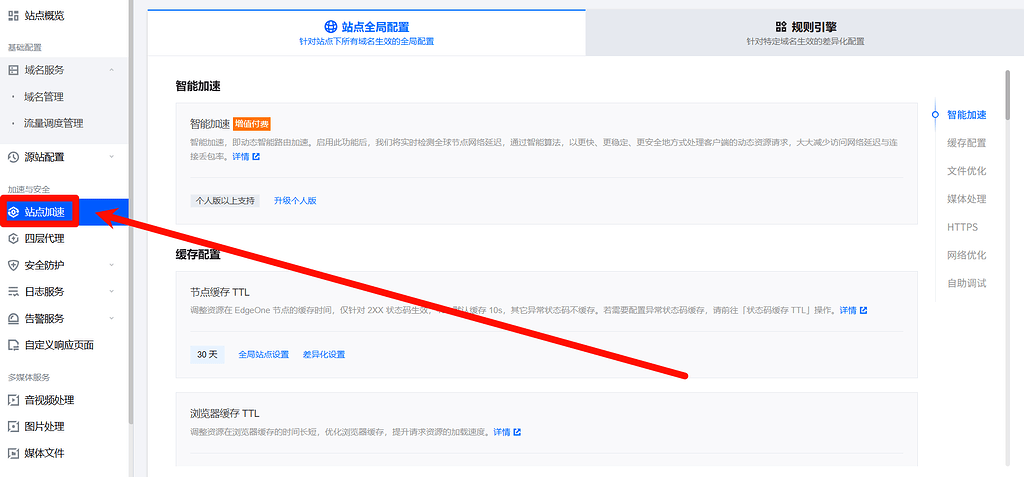
Task: Open 站点加速 in the sidebar
Action: click(45, 212)
